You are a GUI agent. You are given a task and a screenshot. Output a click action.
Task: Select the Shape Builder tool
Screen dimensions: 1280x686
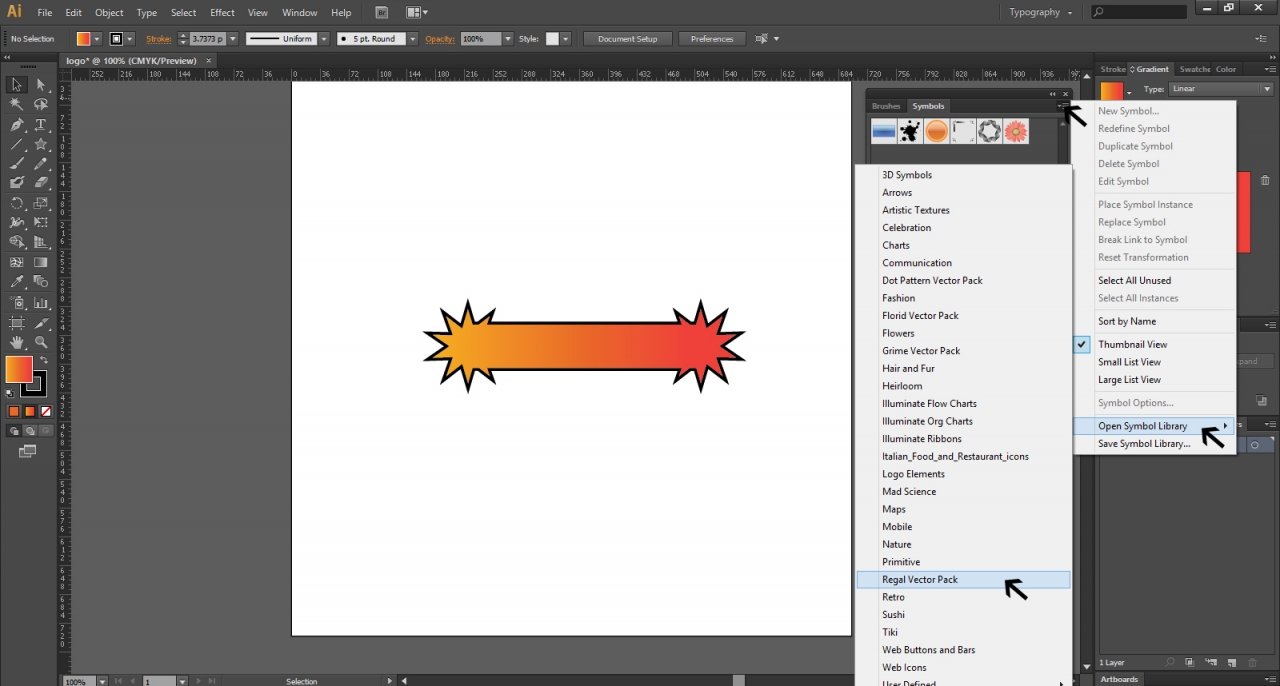(17, 242)
